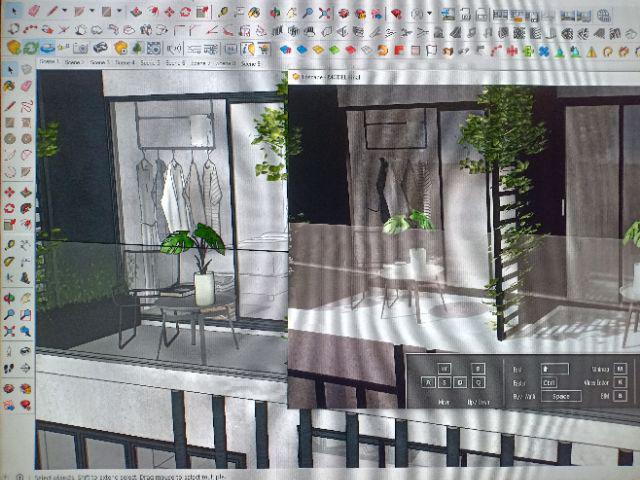
Task: Click the Eraser tool in the left toolbar
Action: tap(24, 87)
